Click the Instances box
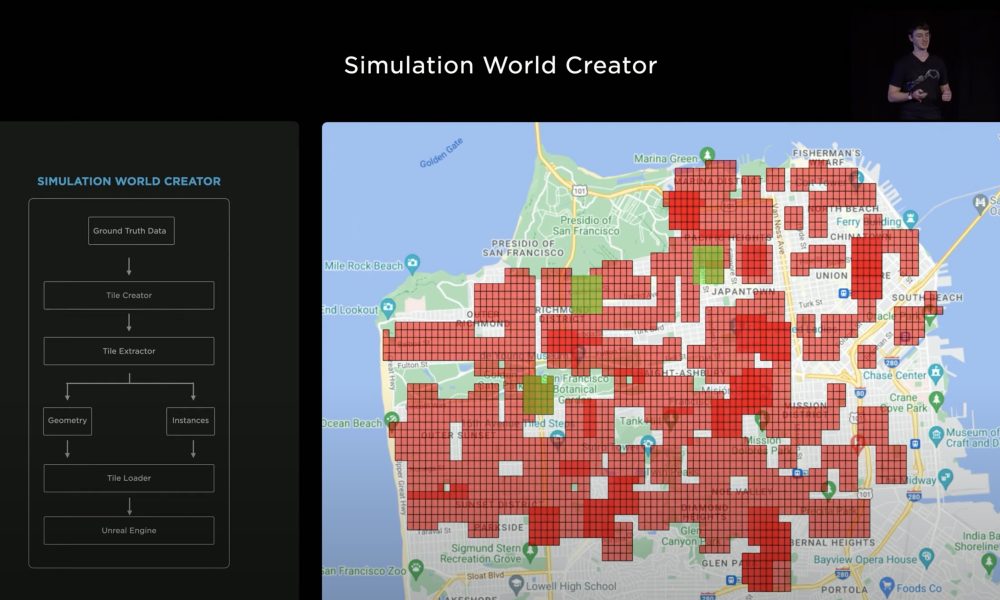Screen dimensions: 1000x600 [191, 421]
